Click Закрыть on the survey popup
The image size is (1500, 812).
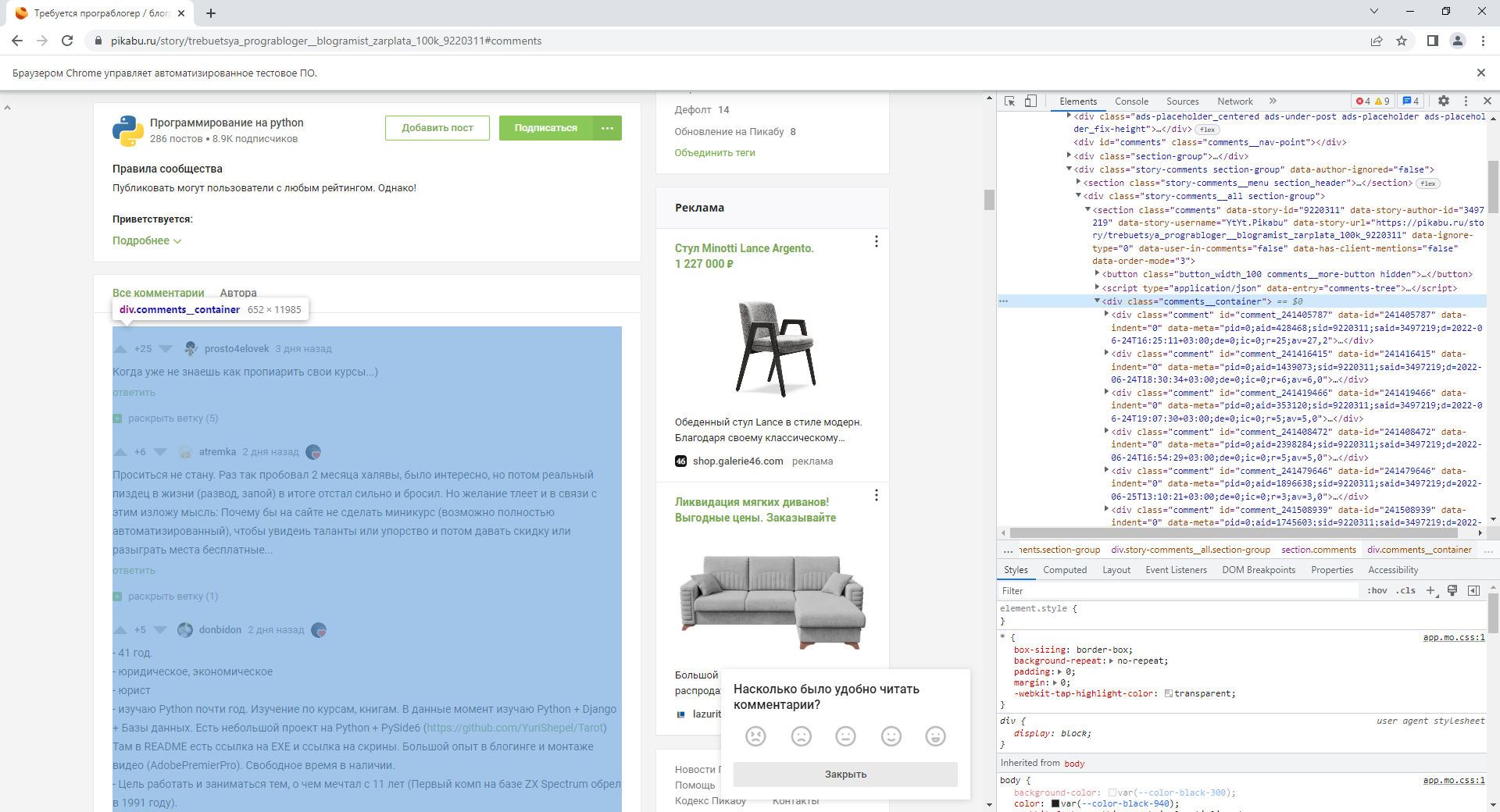pyautogui.click(x=845, y=775)
